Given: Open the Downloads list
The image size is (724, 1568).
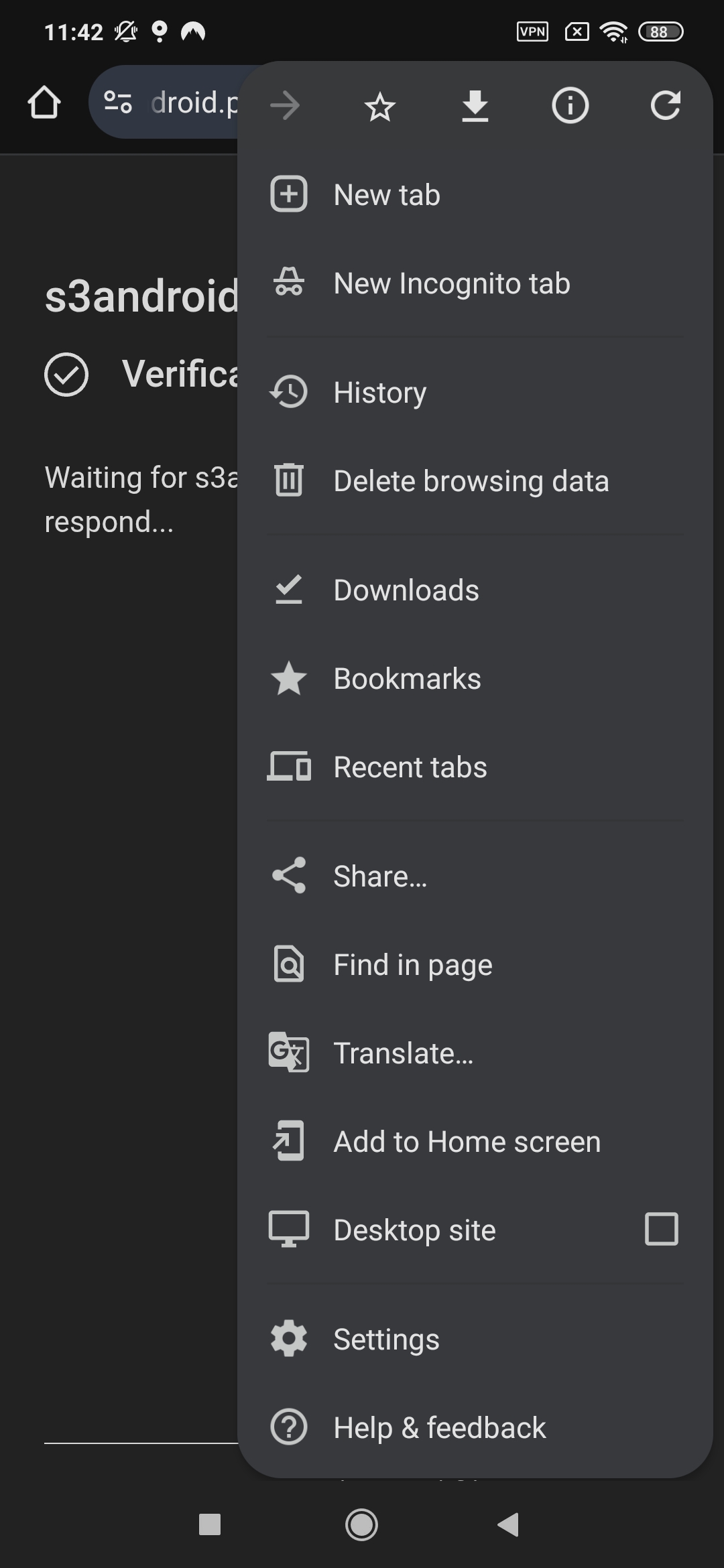Looking at the screenshot, I should click(406, 590).
